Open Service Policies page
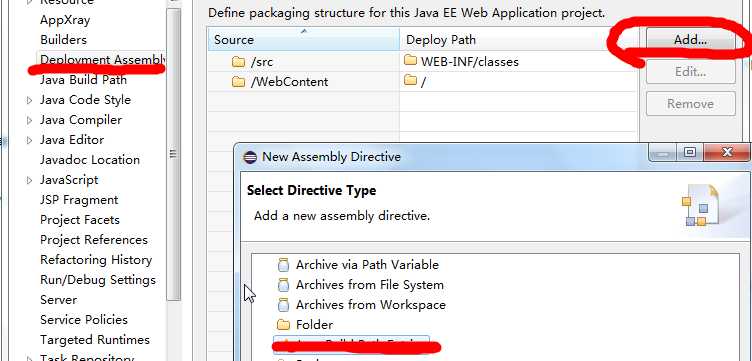 84,320
